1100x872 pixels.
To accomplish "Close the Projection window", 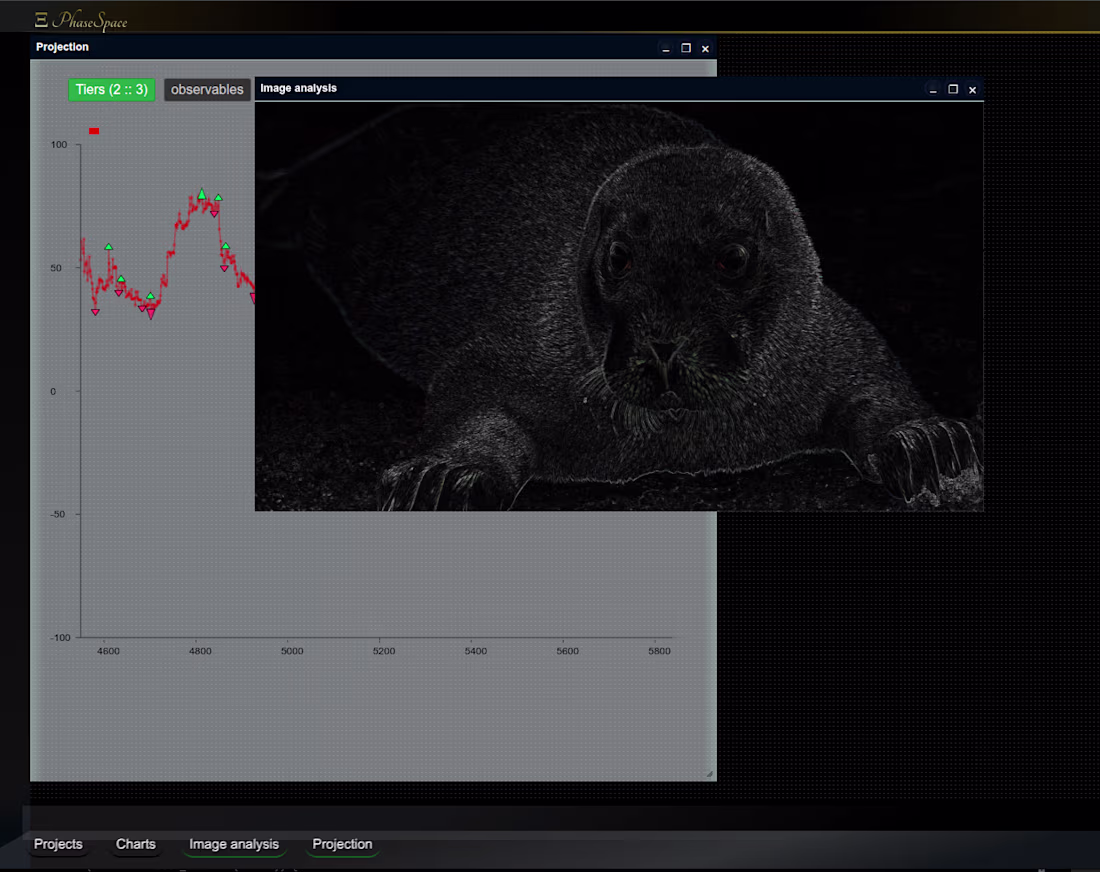I will (x=706, y=48).
